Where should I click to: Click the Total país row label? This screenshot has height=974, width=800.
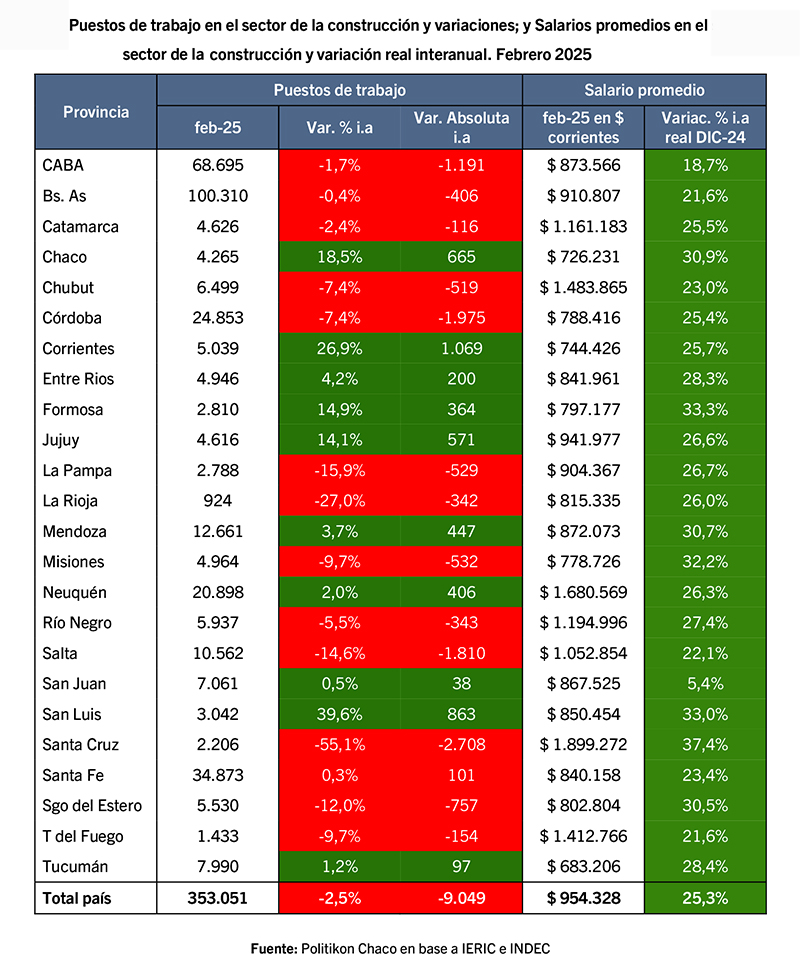pos(76,898)
